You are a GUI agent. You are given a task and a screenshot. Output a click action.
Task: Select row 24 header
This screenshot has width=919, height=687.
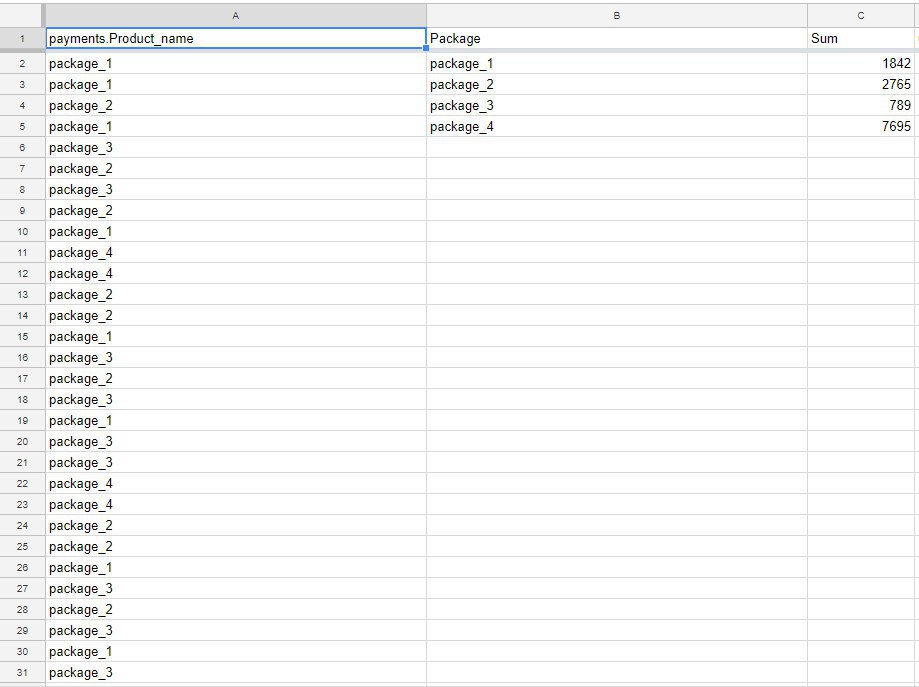[x=22, y=526]
